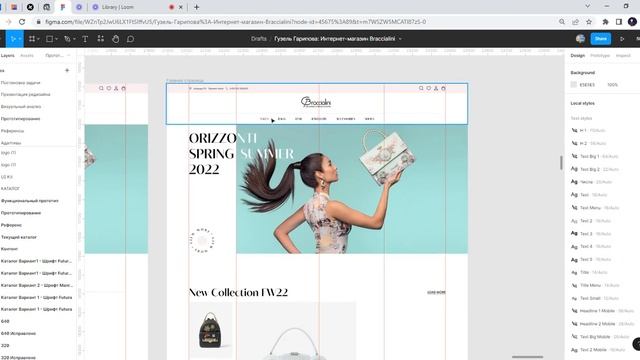The width and height of the screenshot is (640, 360).
Task: Reload the browser page
Action: 22,22
